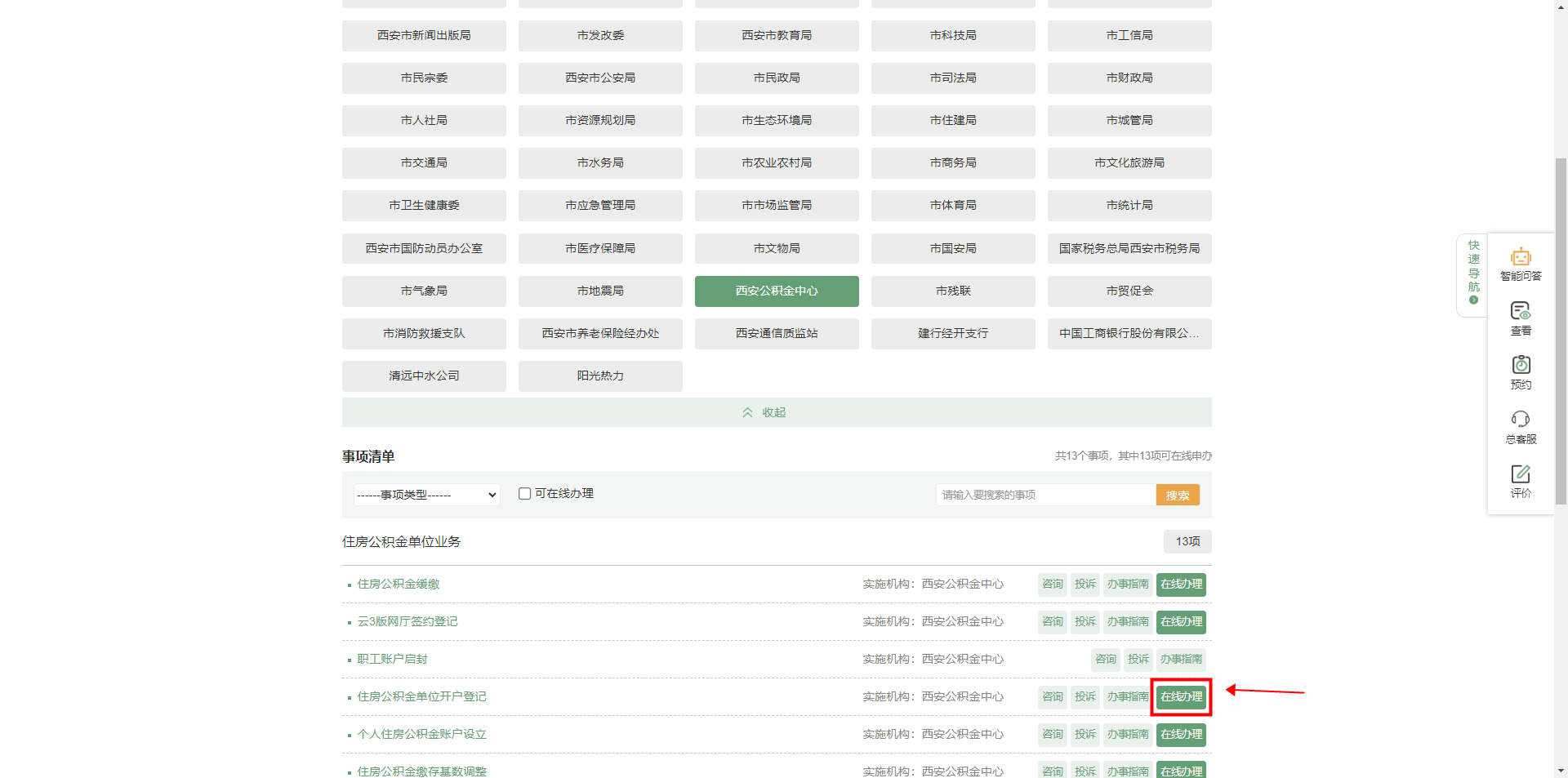Click the 查看 icon in sidebar
This screenshot has height=778, width=1568.
[x=1520, y=318]
